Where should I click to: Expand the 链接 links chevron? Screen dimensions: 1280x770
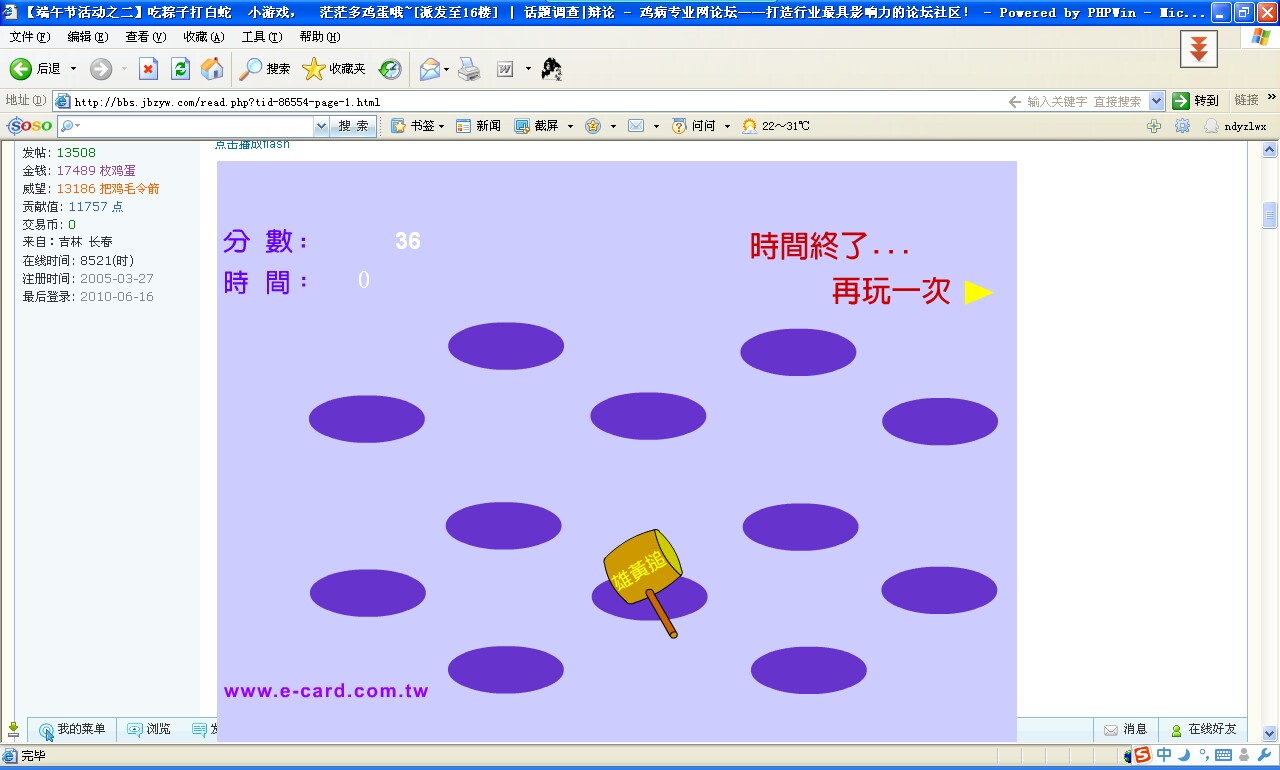1272,98
